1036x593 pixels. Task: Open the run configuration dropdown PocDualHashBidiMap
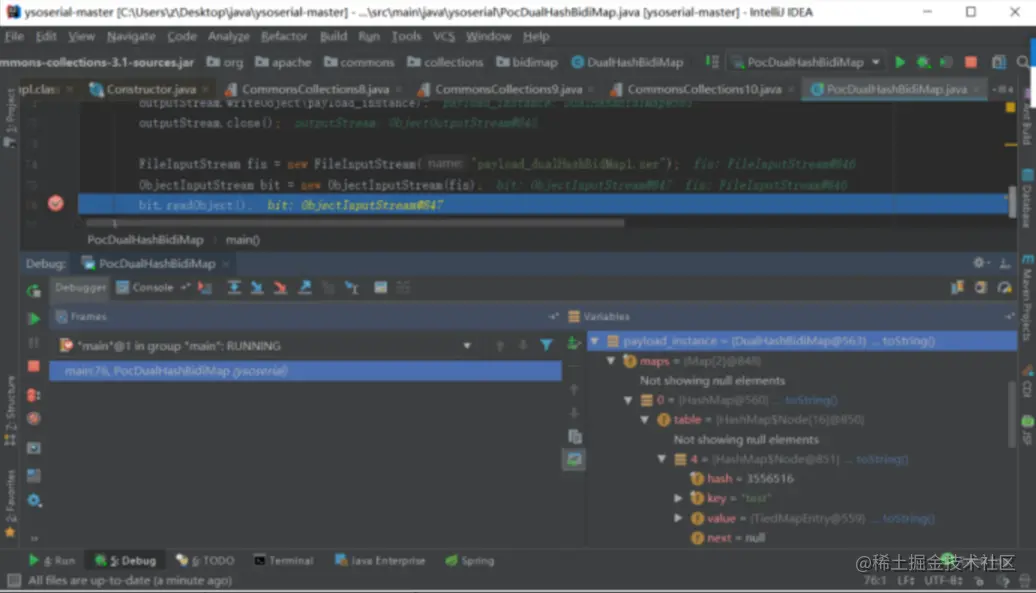[806, 62]
